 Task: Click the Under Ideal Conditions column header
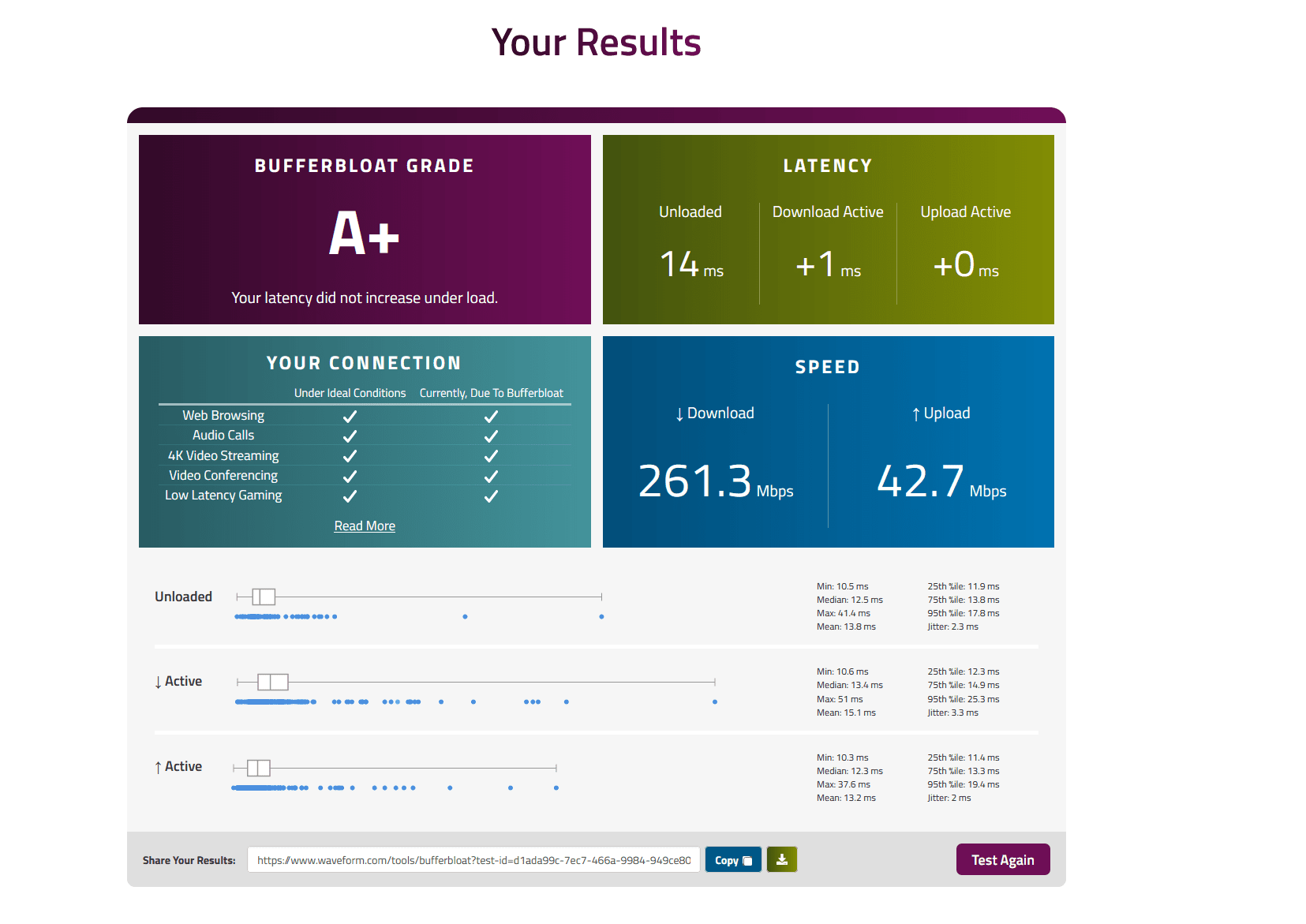350,393
